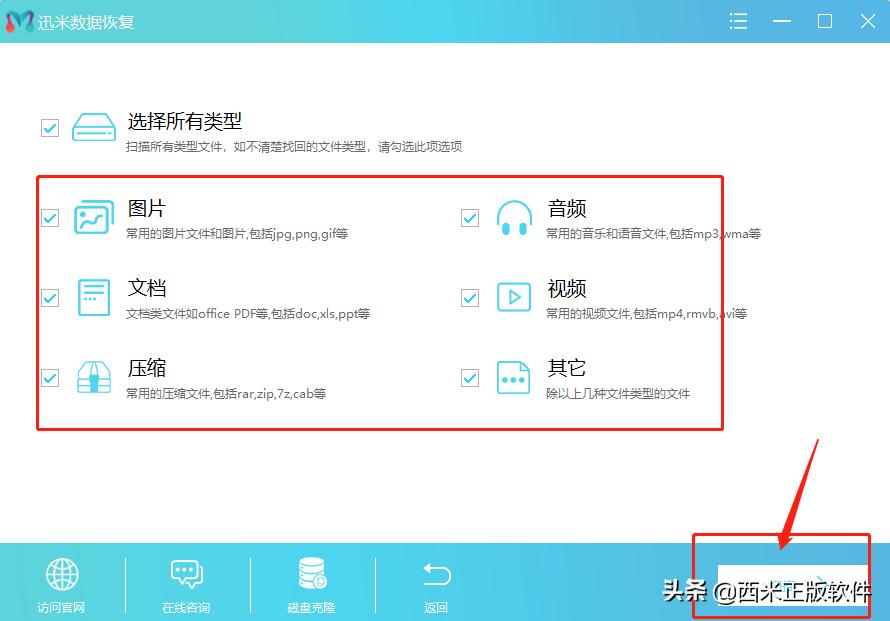Open 访问官网 using the globe icon

pos(62,575)
